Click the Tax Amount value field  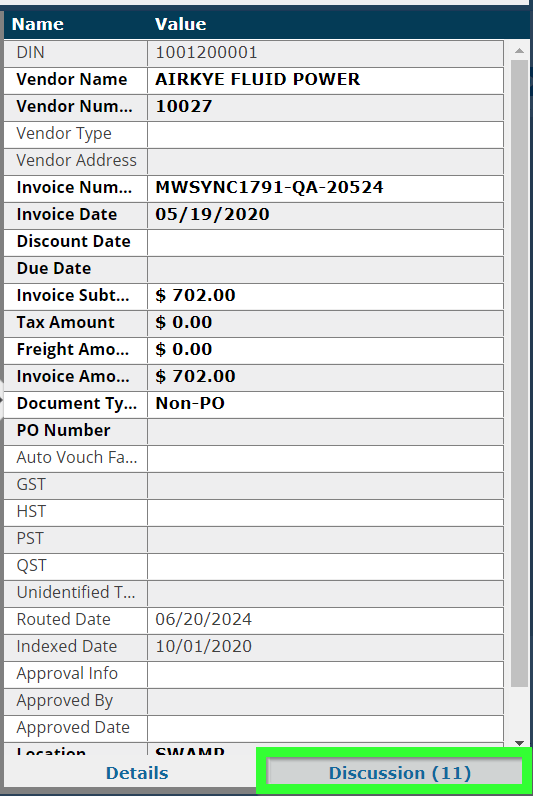point(325,322)
